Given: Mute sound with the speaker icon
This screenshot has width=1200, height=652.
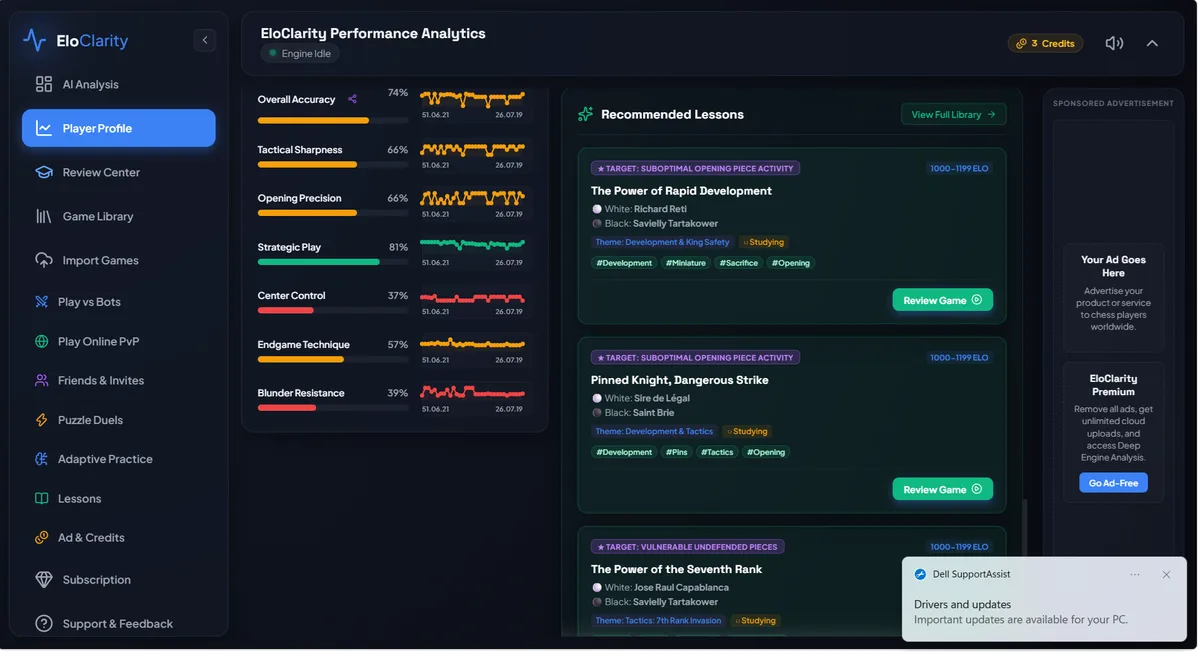Looking at the screenshot, I should 1114,43.
